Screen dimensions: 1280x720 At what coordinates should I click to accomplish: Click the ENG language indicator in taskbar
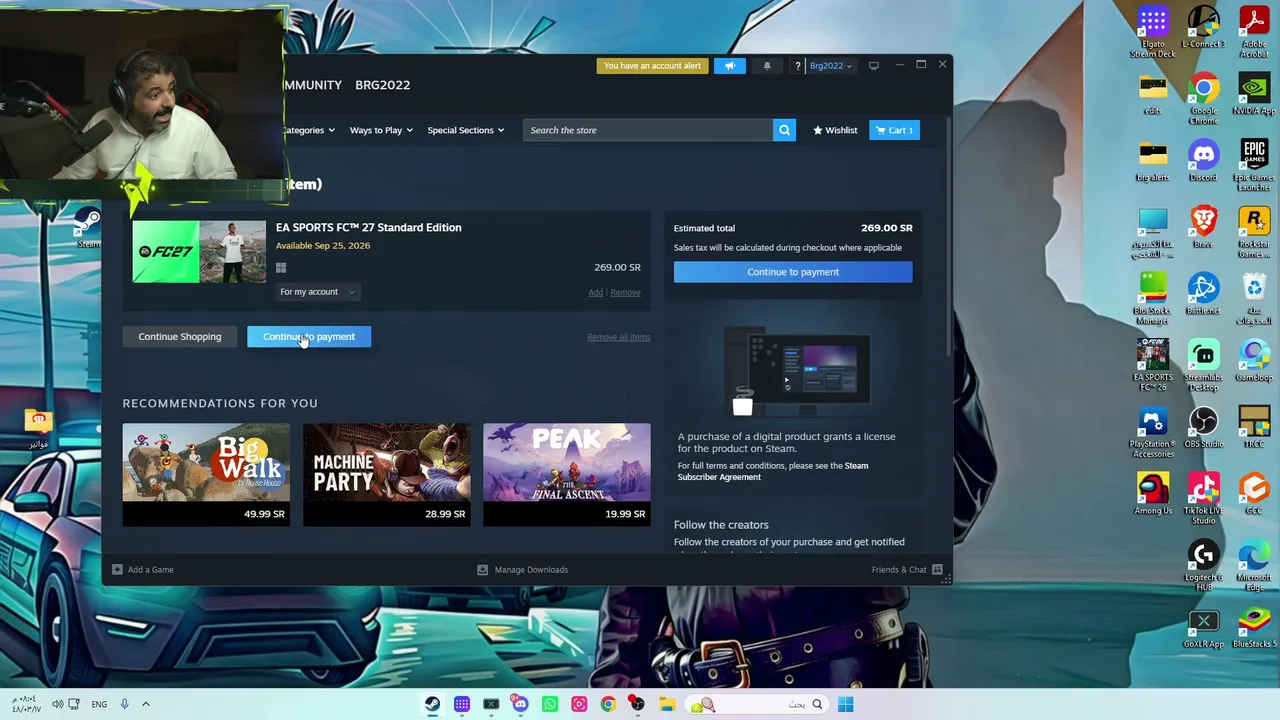point(99,704)
